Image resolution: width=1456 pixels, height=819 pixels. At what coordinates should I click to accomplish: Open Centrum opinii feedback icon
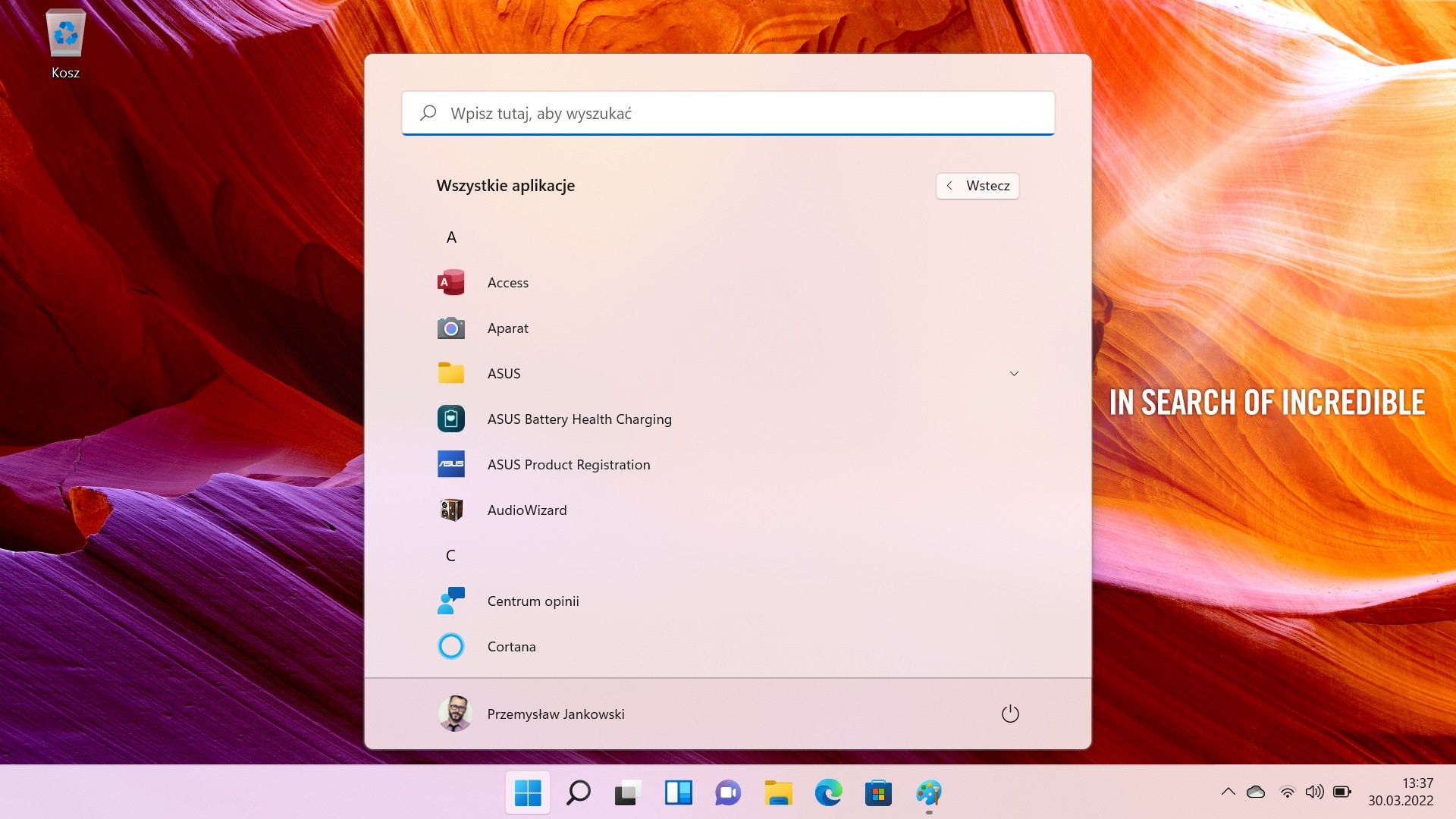pyautogui.click(x=451, y=601)
